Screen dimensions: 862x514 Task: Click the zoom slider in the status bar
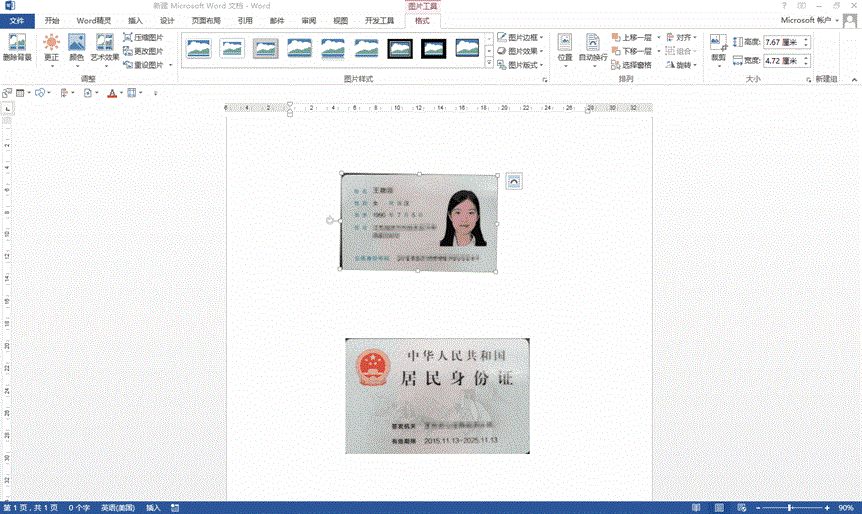[790, 507]
